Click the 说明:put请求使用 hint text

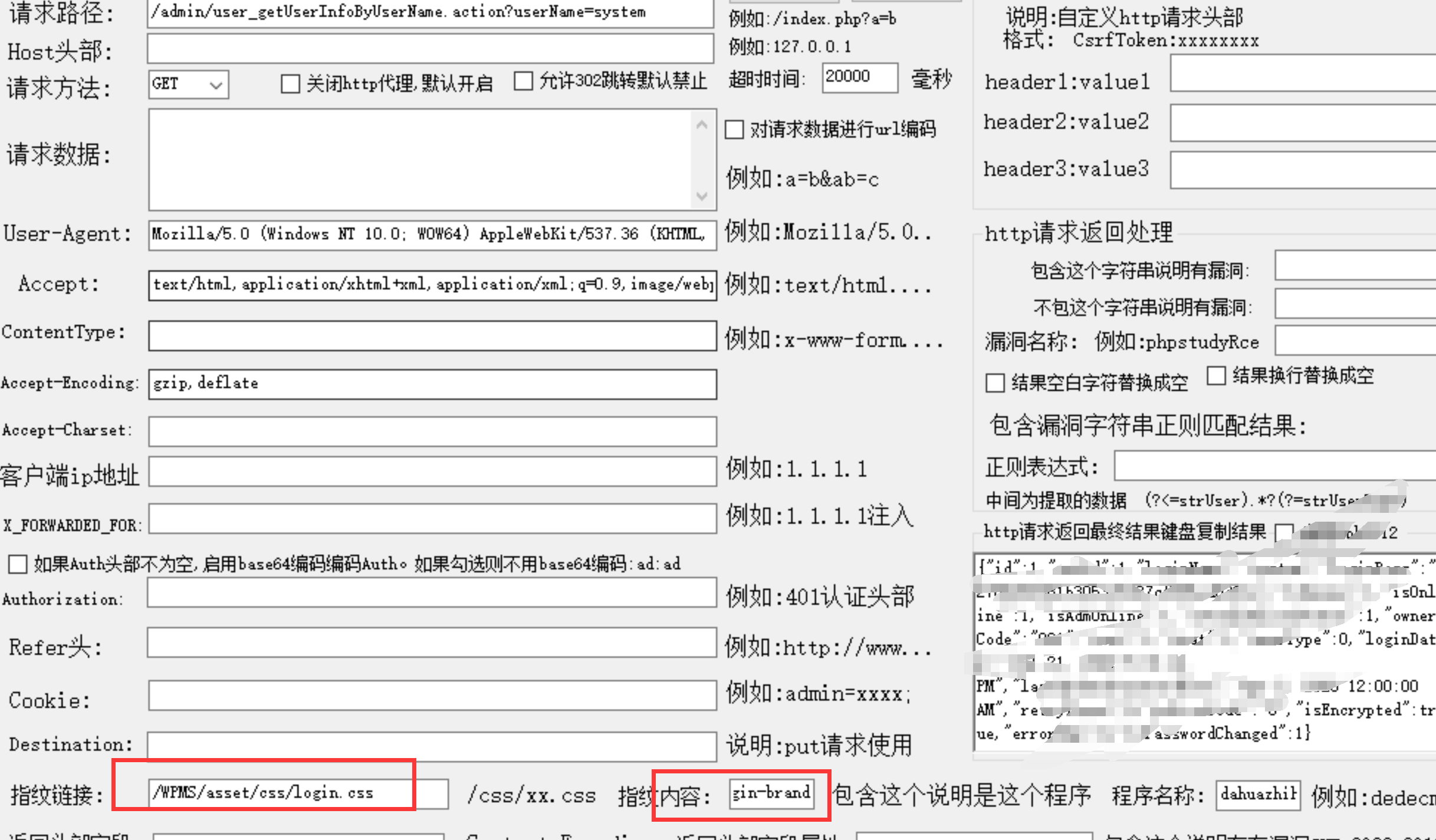click(820, 746)
